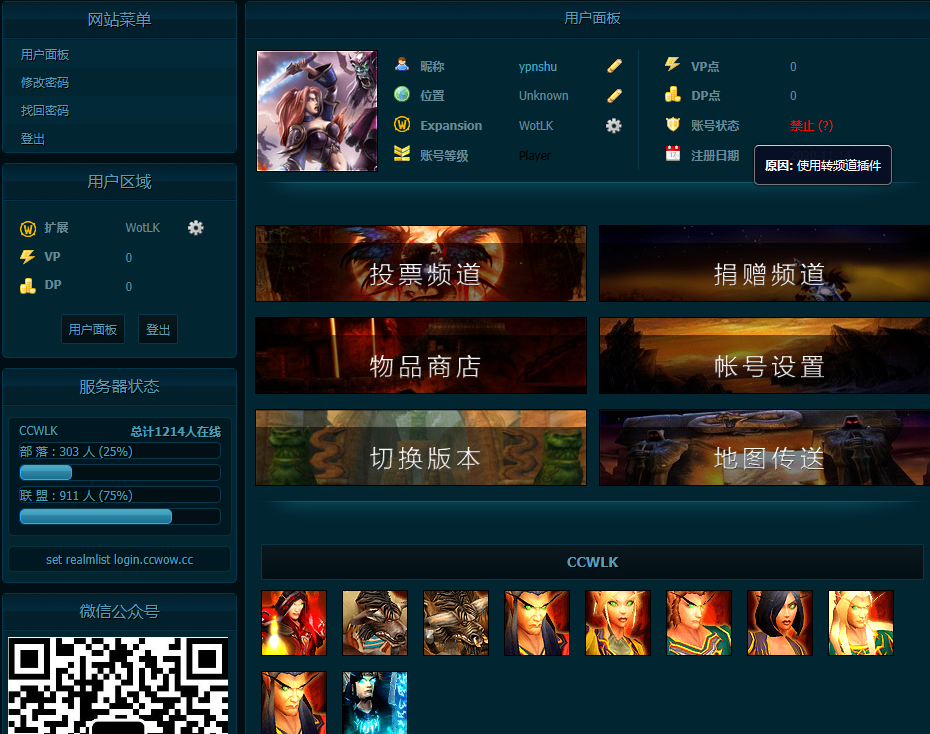This screenshot has height=734, width=930.
Task: Open Expansion settings via the gear icon
Action: (613, 126)
